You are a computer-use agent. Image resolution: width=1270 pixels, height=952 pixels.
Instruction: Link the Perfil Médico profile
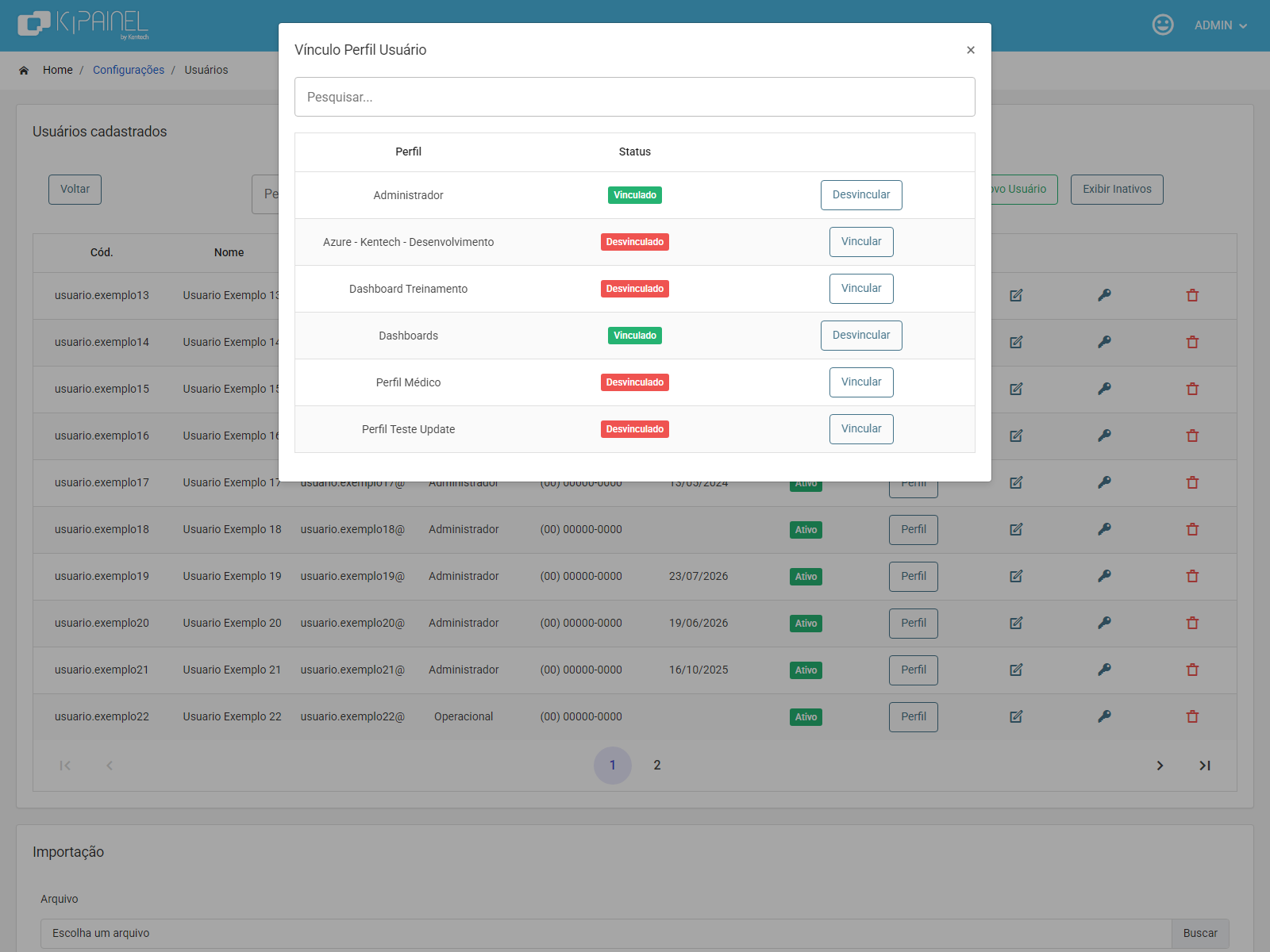[861, 382]
